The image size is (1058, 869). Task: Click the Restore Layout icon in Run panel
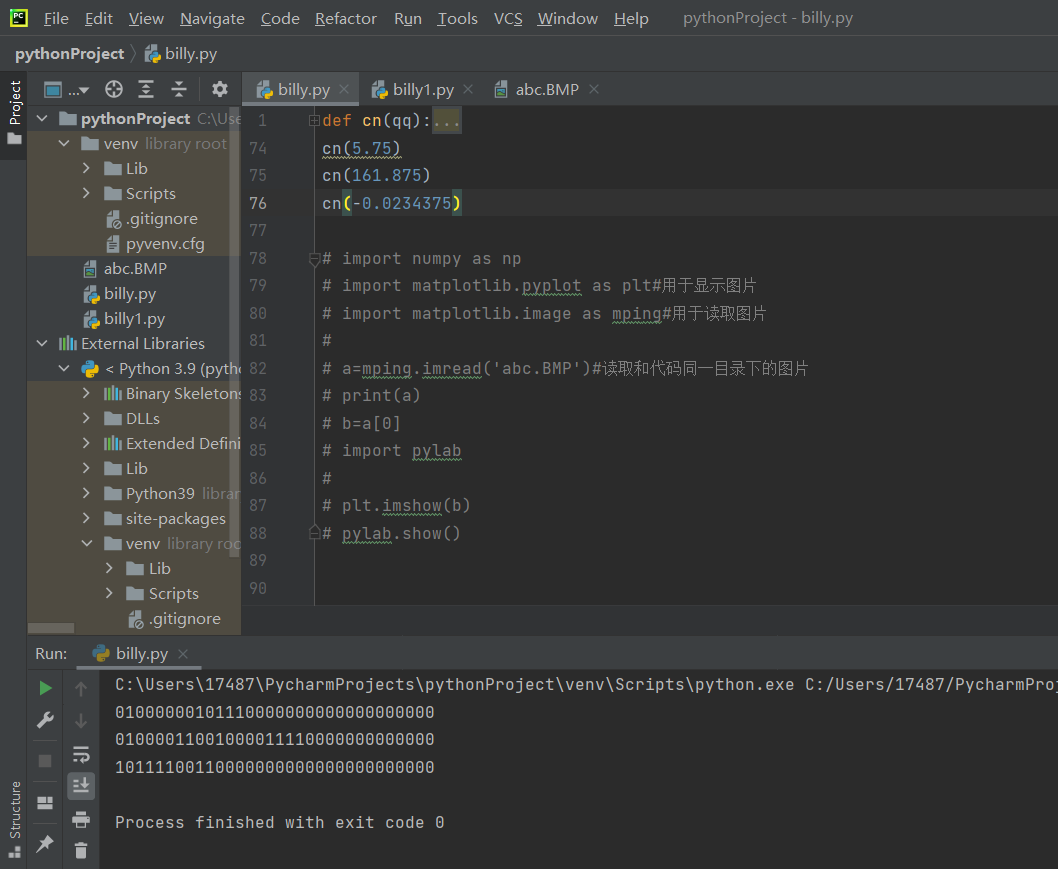[45, 802]
